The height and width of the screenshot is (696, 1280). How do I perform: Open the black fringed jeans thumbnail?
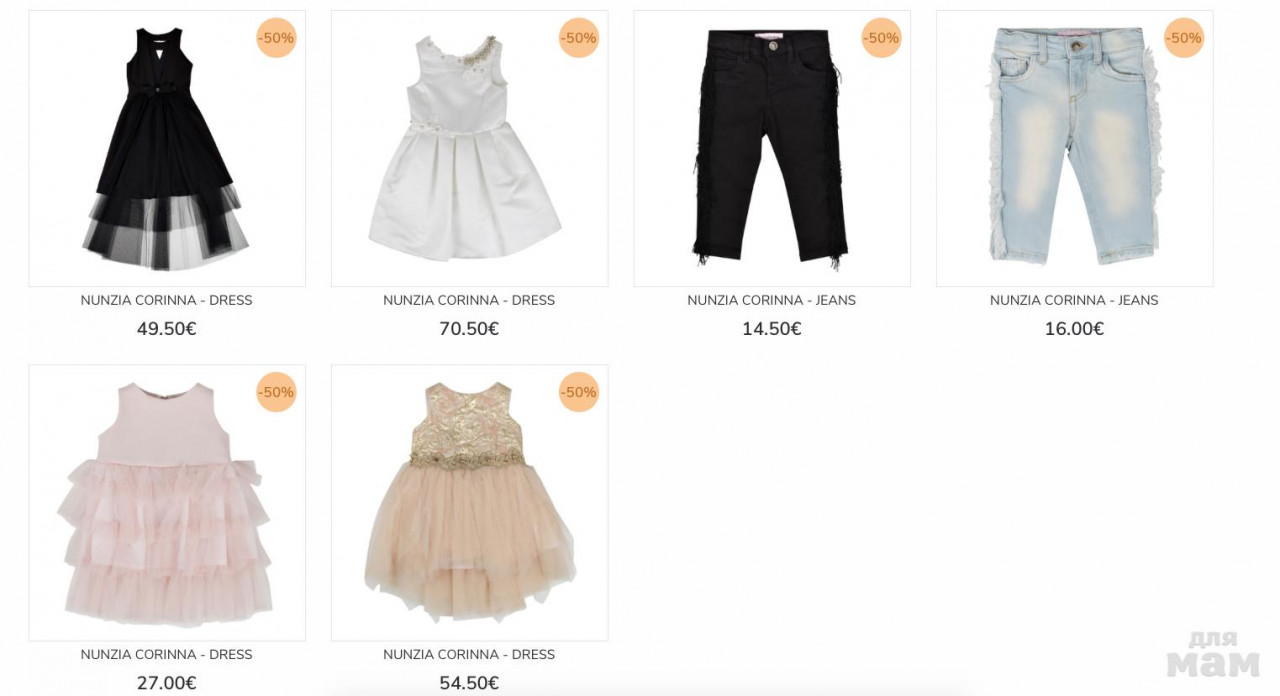(772, 148)
